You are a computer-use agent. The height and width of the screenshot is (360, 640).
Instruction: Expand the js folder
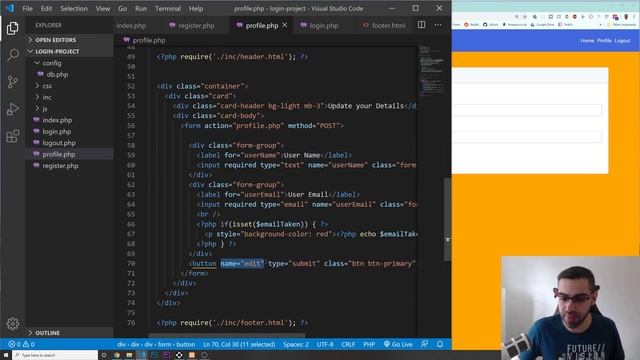coord(44,109)
